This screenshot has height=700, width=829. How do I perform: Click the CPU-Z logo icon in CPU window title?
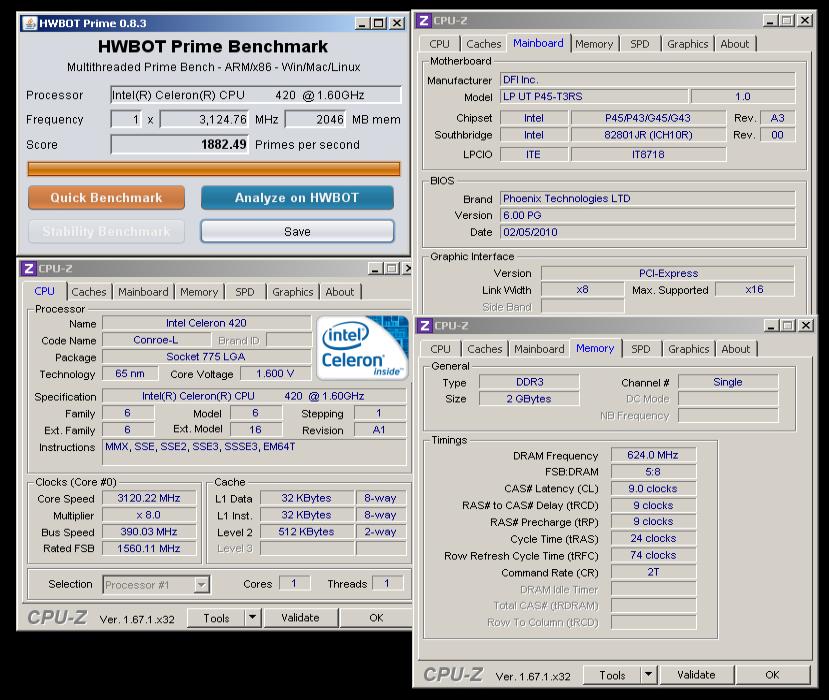(29, 269)
